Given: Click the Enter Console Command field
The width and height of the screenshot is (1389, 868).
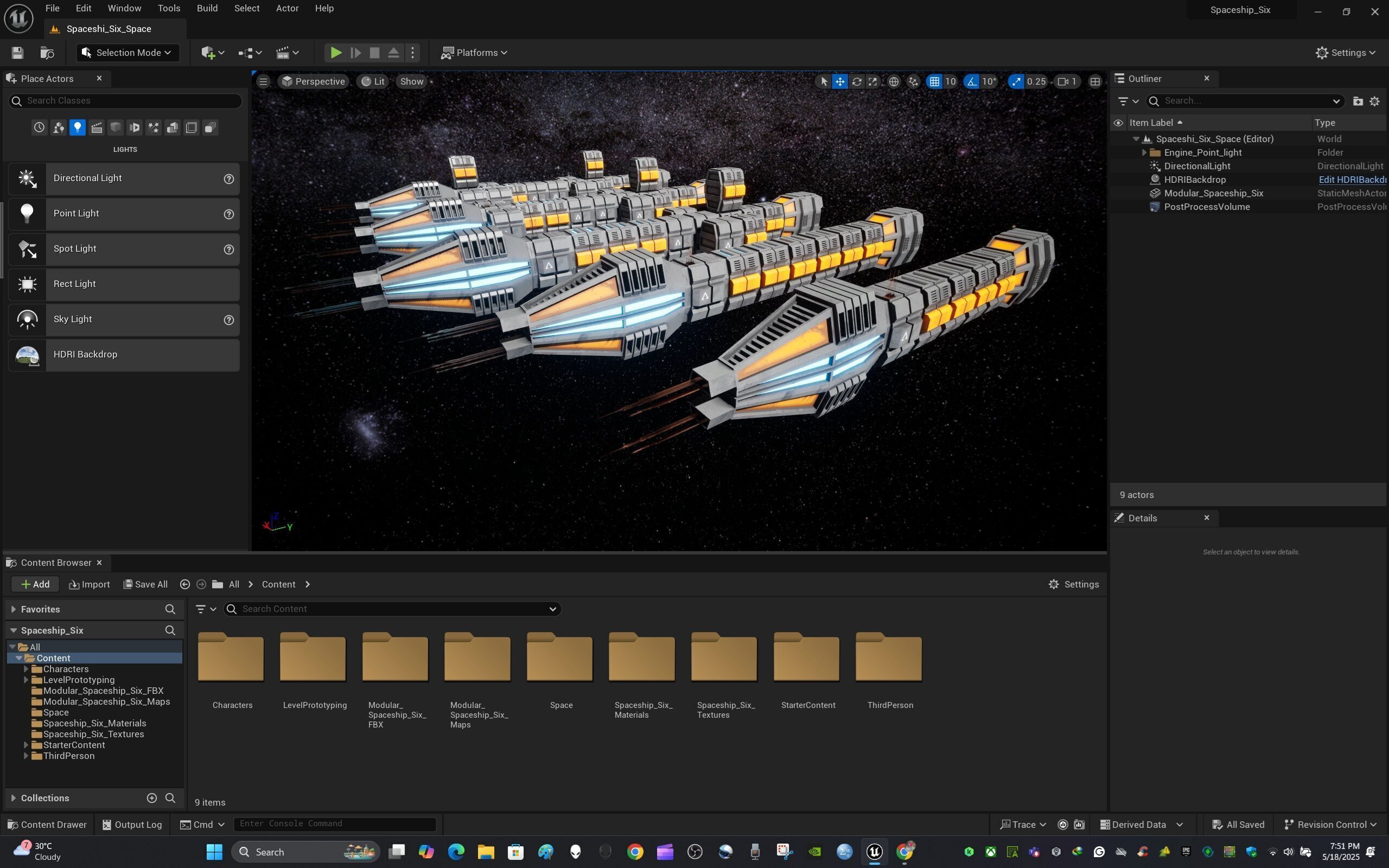Looking at the screenshot, I should tap(335, 825).
